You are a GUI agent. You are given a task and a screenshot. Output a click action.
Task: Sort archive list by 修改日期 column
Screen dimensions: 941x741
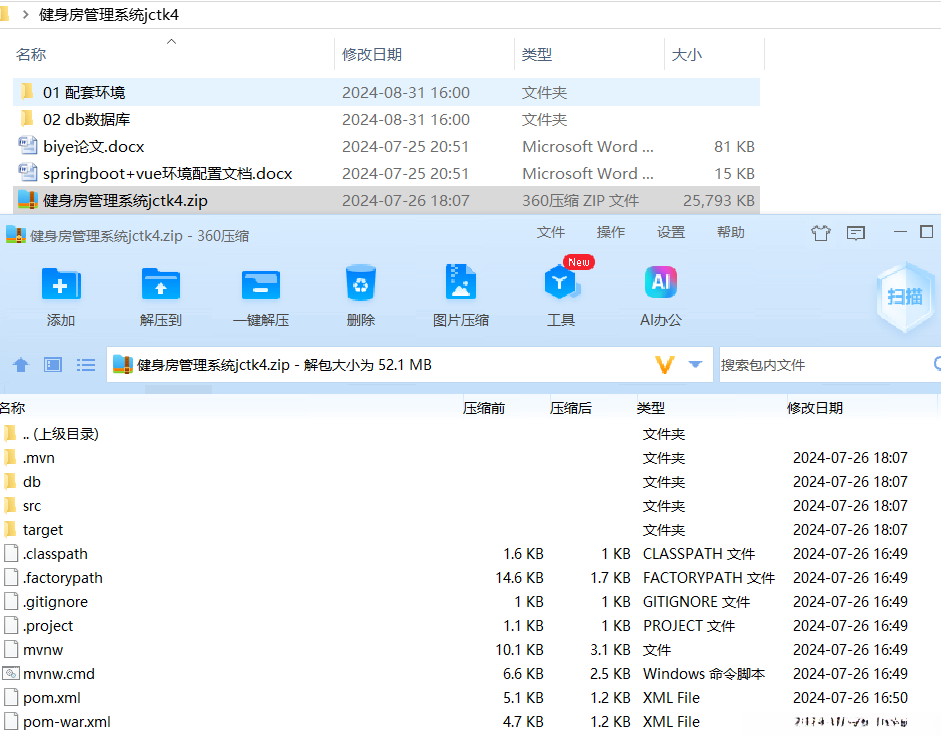coord(815,408)
